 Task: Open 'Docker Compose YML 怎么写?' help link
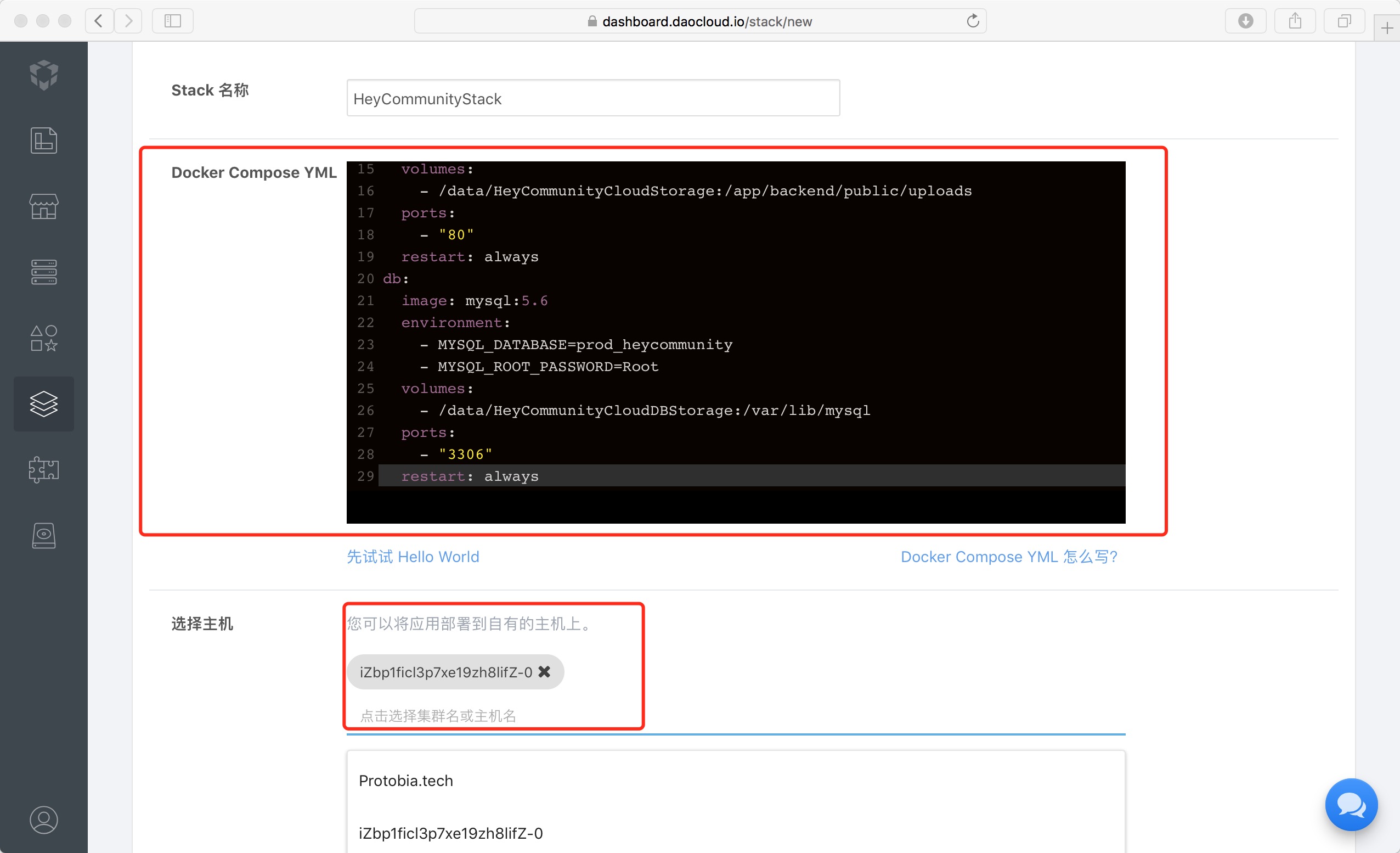coord(1009,557)
